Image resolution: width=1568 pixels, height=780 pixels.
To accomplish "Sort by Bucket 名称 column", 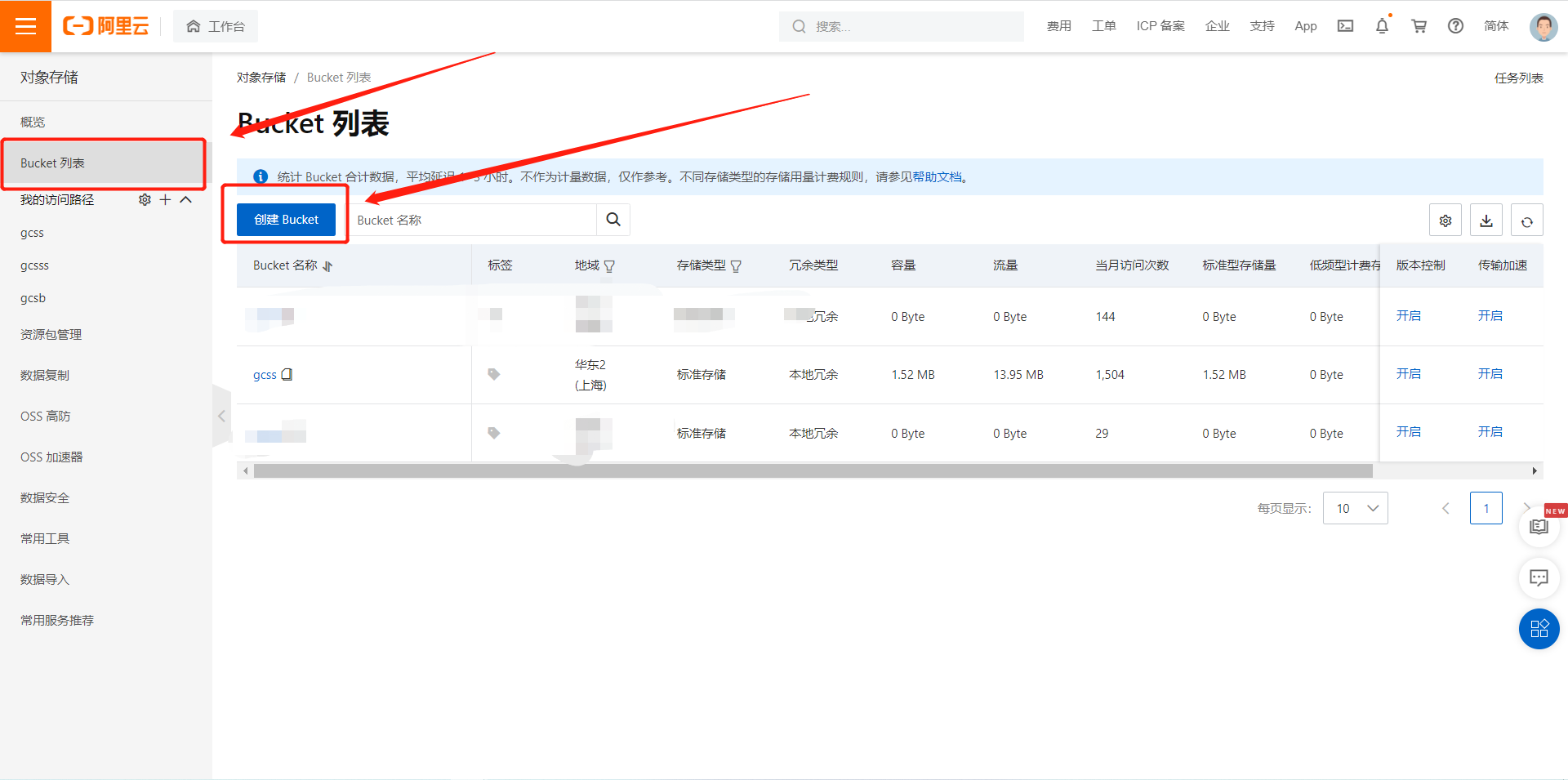I will tap(327, 266).
